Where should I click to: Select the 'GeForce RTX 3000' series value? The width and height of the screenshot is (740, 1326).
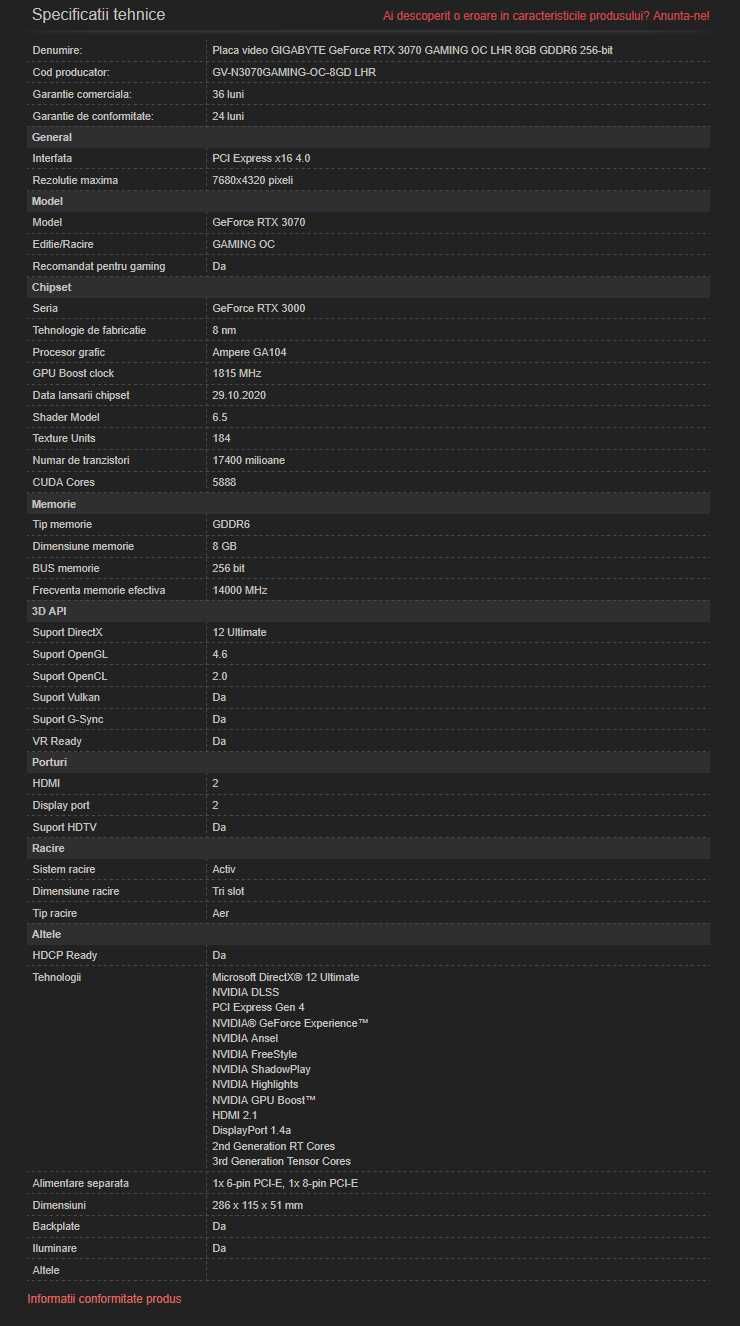point(259,308)
